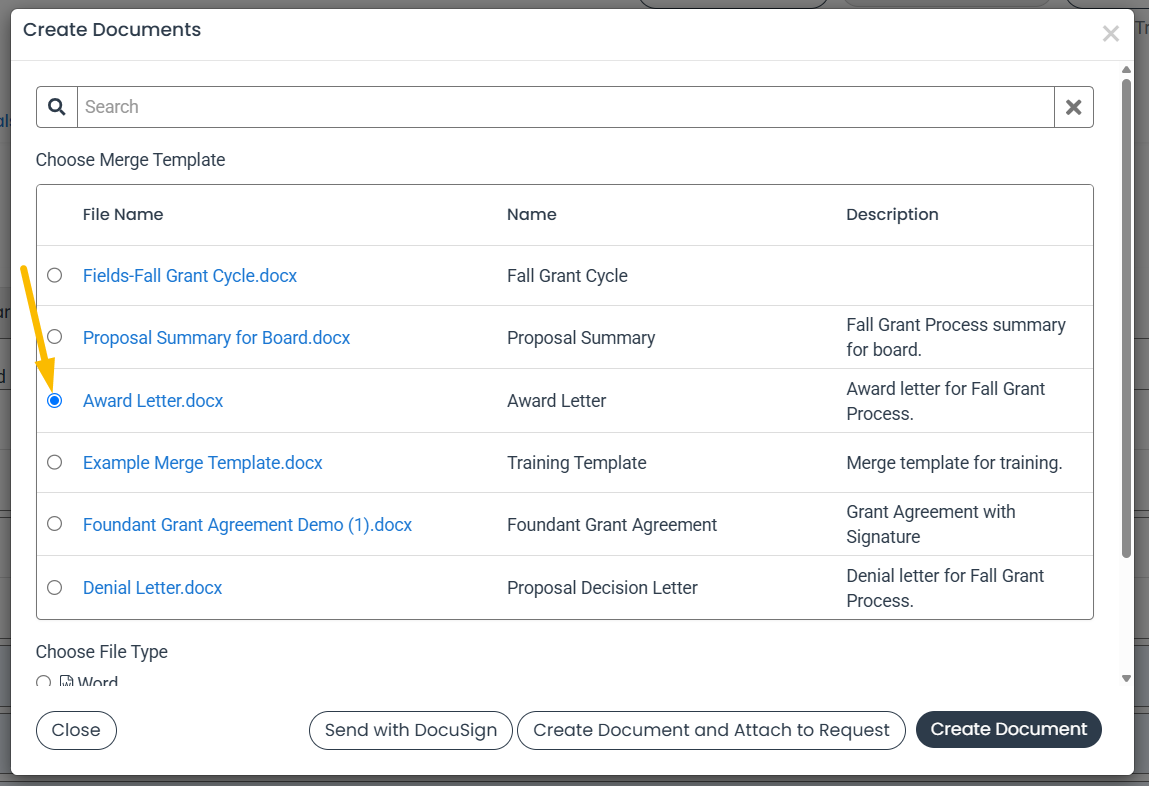The image size is (1149, 786).
Task: Click the scrollbar up arrow
Action: (1126, 70)
